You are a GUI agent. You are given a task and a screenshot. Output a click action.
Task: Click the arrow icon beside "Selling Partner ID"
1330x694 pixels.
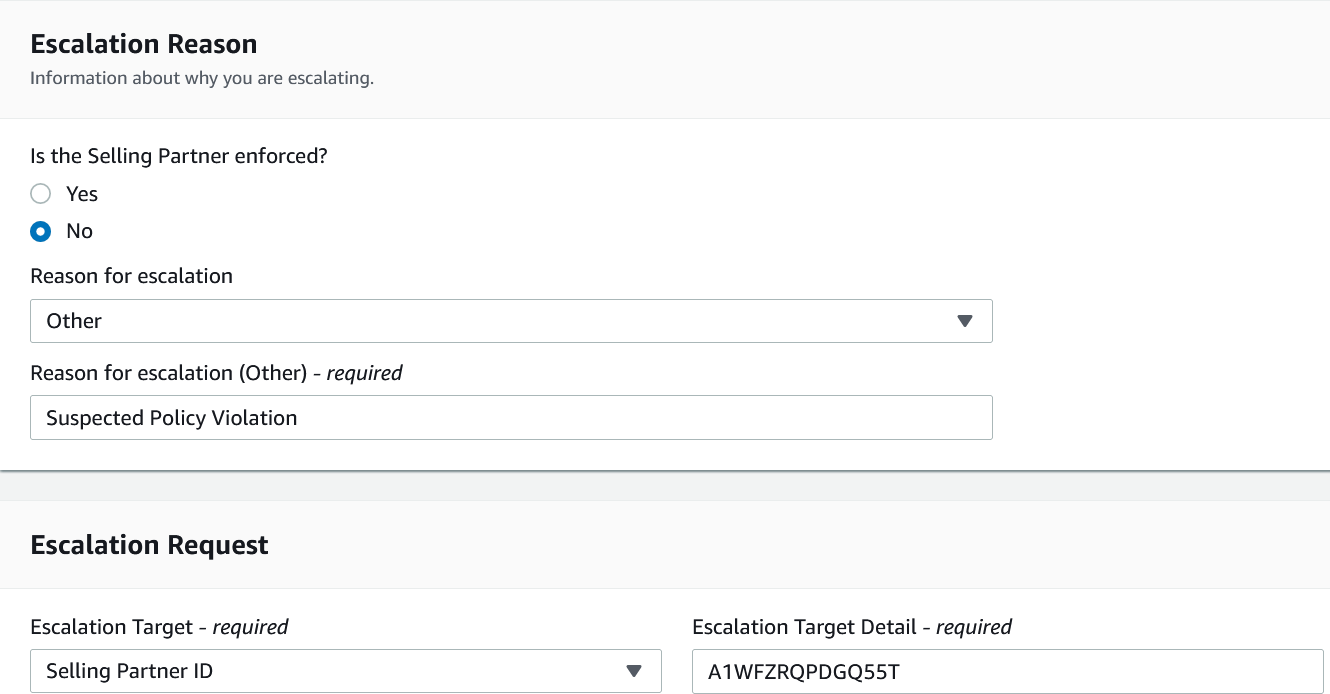pyautogui.click(x=633, y=671)
